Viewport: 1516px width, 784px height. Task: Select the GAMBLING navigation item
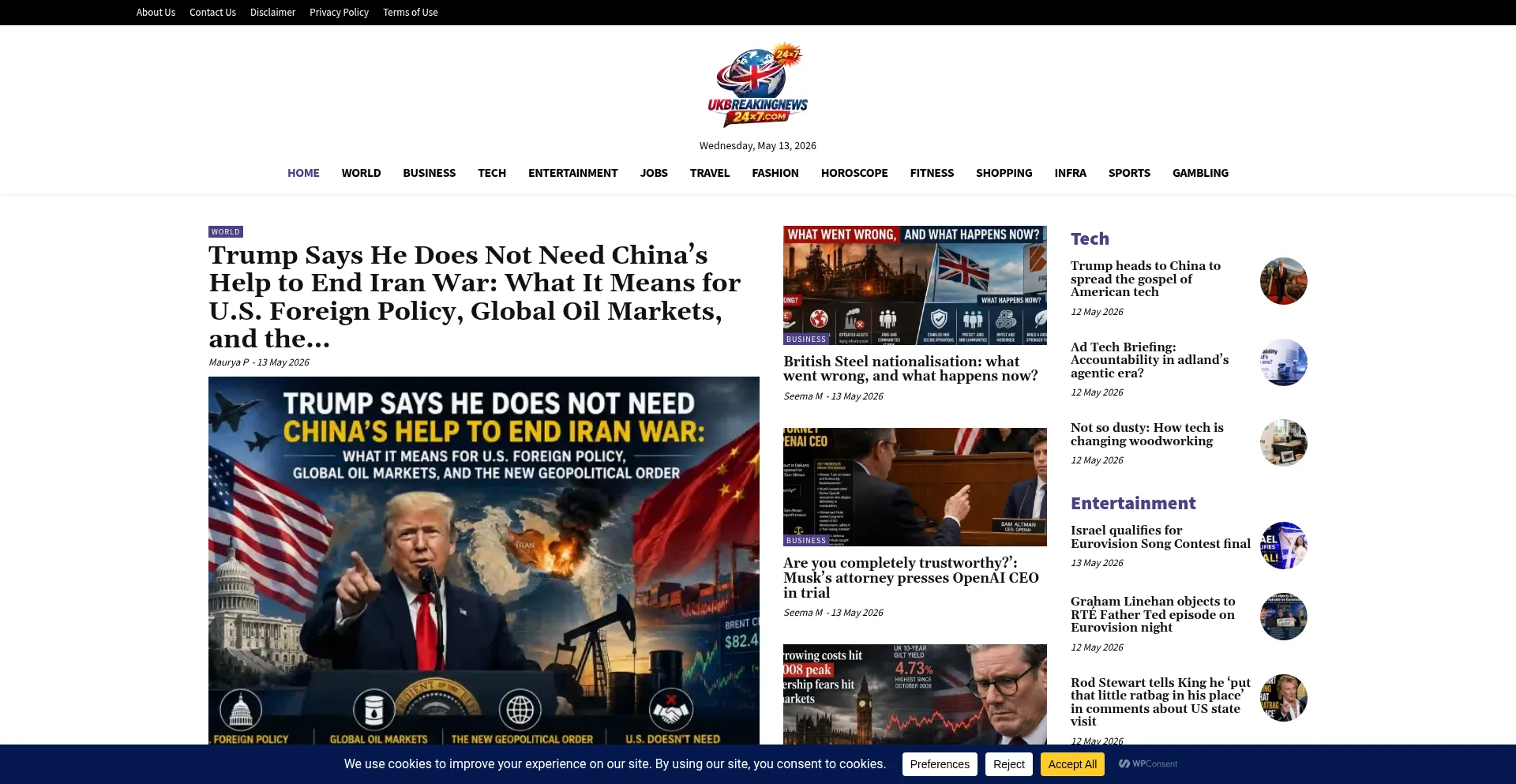tap(1200, 173)
